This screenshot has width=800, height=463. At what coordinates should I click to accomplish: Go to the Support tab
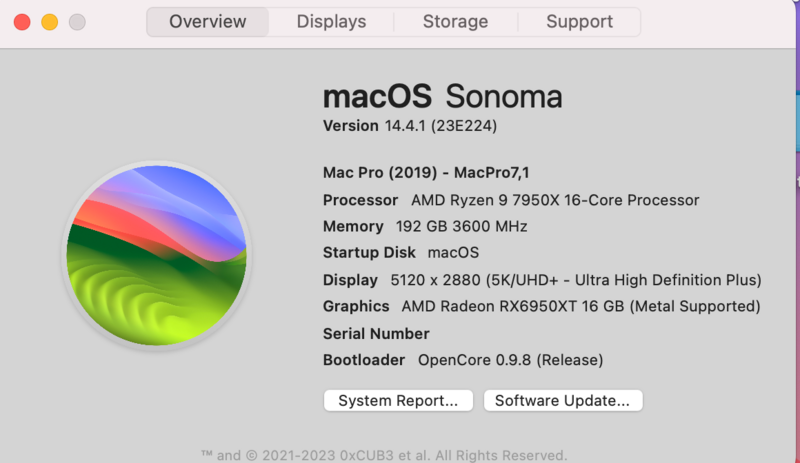580,22
